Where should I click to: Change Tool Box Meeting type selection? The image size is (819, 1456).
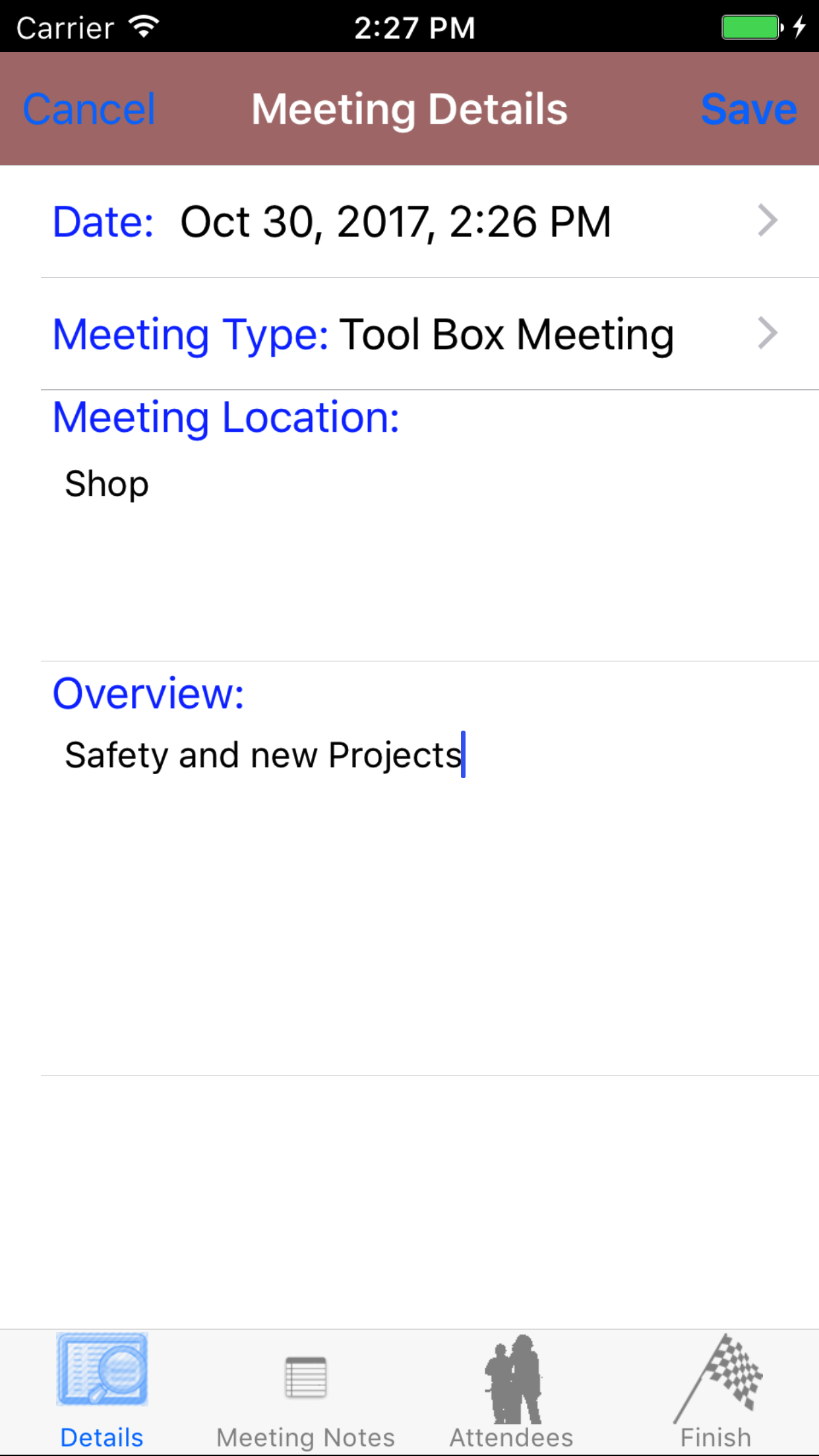(x=506, y=334)
